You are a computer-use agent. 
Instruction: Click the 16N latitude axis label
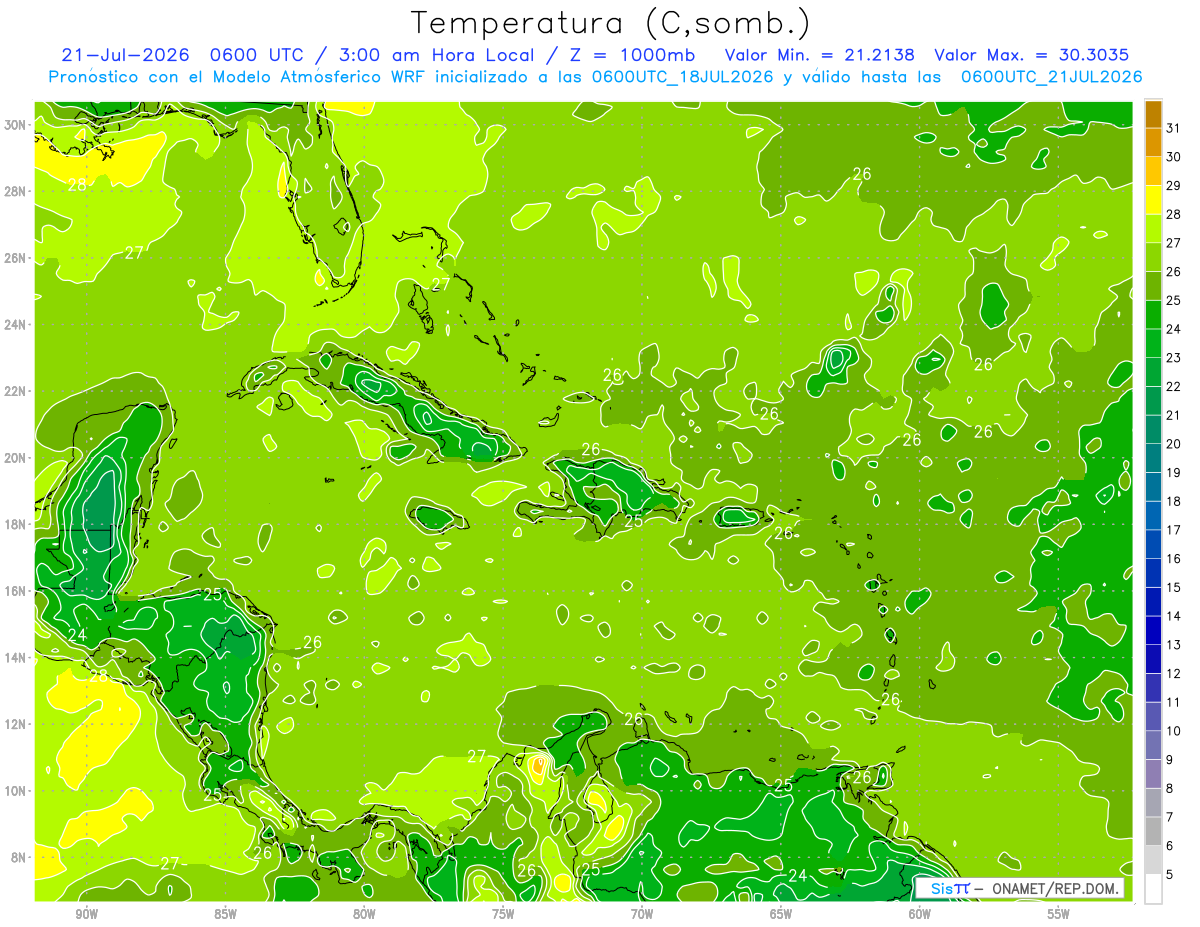tap(16, 591)
